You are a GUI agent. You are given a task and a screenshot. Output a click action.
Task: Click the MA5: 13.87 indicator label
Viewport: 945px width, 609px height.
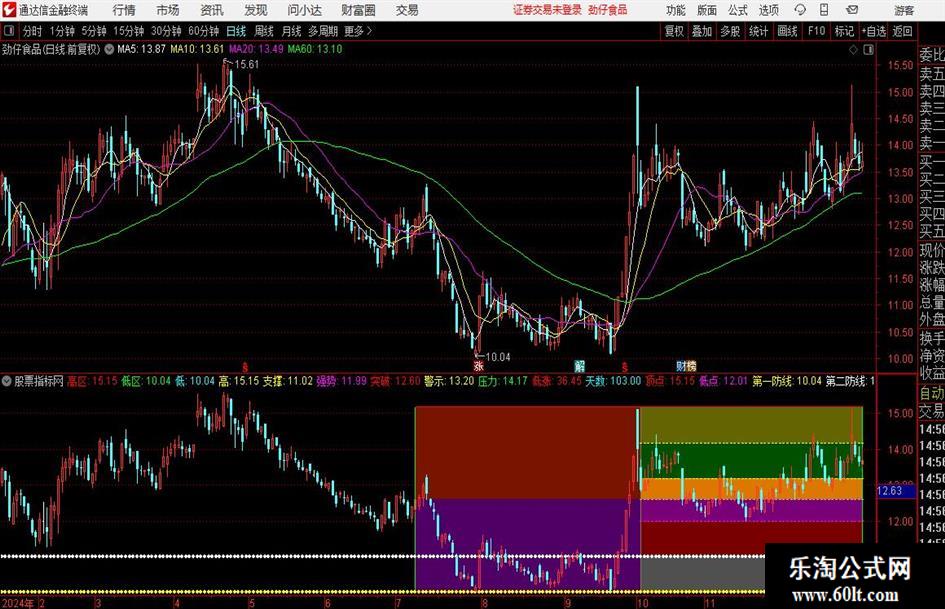pyautogui.click(x=141, y=49)
